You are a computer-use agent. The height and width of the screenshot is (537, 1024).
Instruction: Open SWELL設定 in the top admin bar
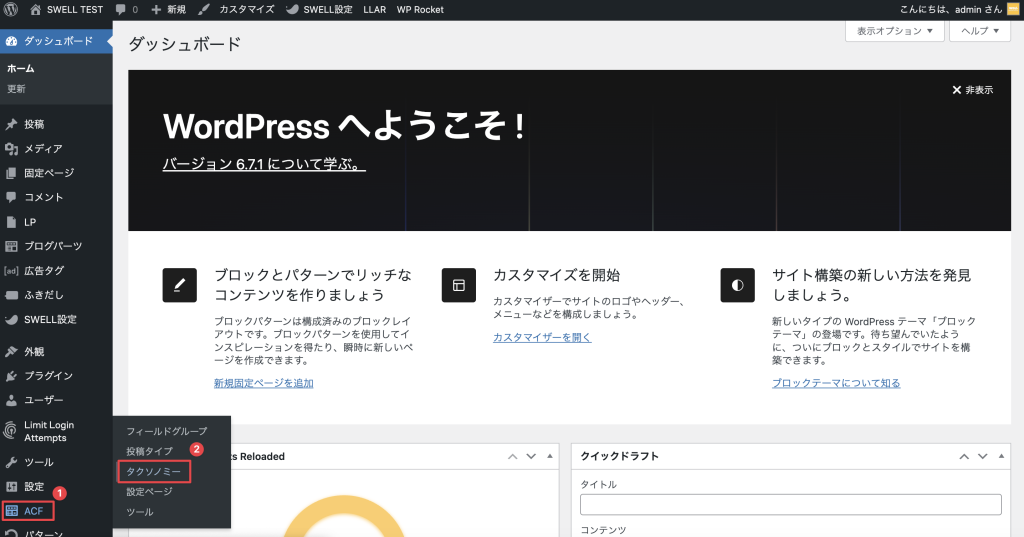319,9
